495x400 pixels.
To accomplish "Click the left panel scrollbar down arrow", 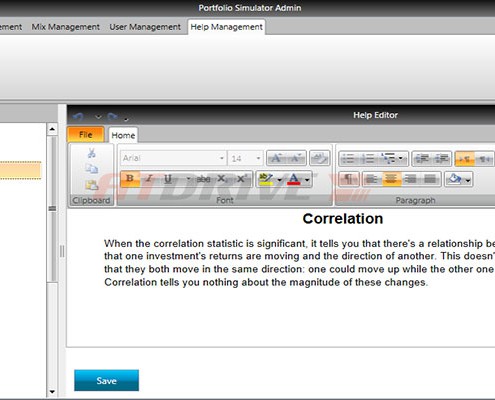I will [52, 392].
